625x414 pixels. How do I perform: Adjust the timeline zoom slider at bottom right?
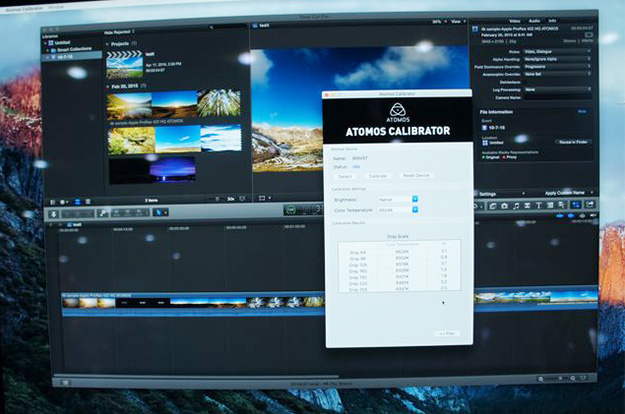coord(560,378)
